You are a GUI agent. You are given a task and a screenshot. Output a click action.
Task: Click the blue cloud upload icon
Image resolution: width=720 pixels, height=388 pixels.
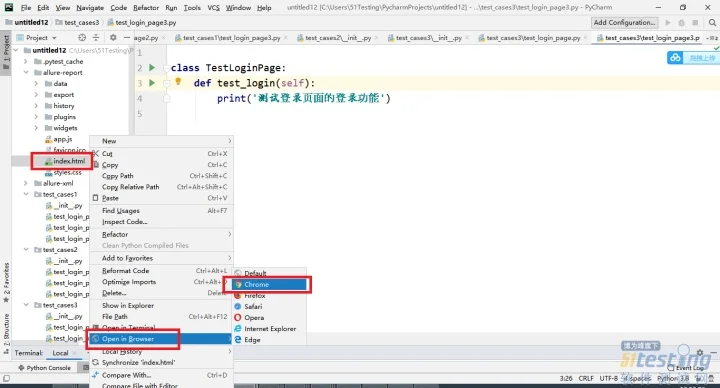point(675,58)
